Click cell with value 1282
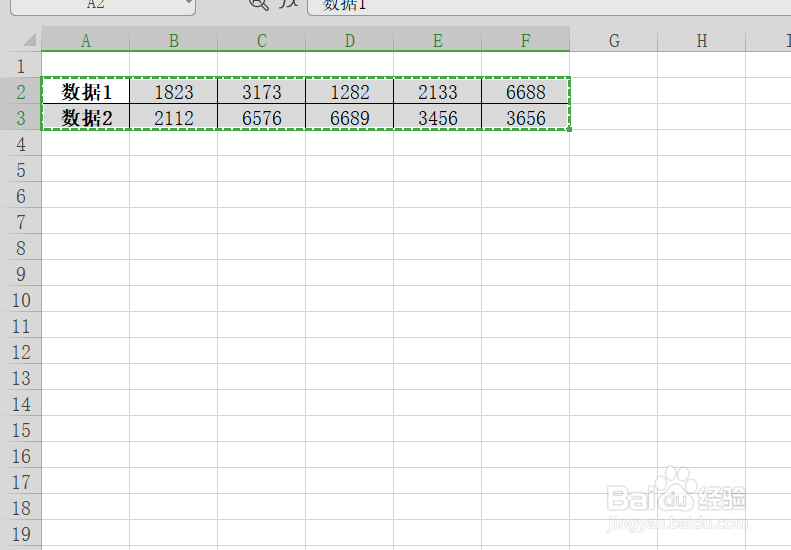This screenshot has width=791, height=550. tap(350, 91)
